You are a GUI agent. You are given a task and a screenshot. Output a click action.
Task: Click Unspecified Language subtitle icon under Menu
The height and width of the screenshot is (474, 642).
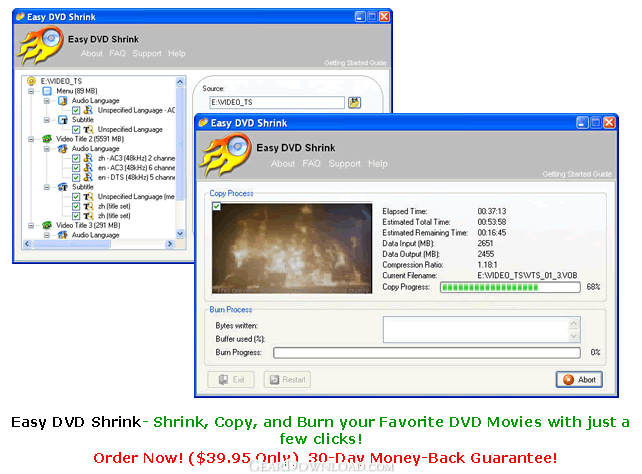pyautogui.click(x=88, y=129)
